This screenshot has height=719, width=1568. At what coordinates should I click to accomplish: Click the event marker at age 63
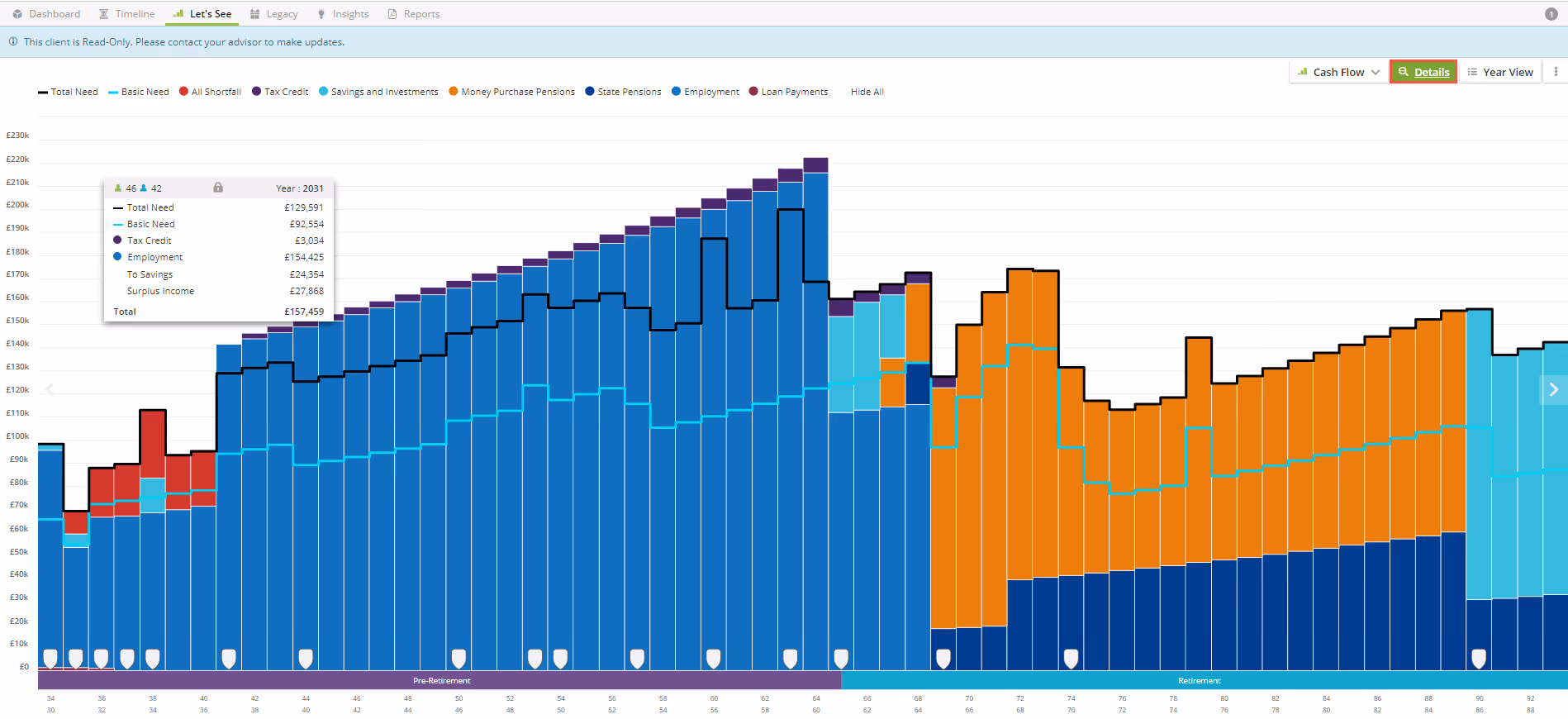point(791,658)
